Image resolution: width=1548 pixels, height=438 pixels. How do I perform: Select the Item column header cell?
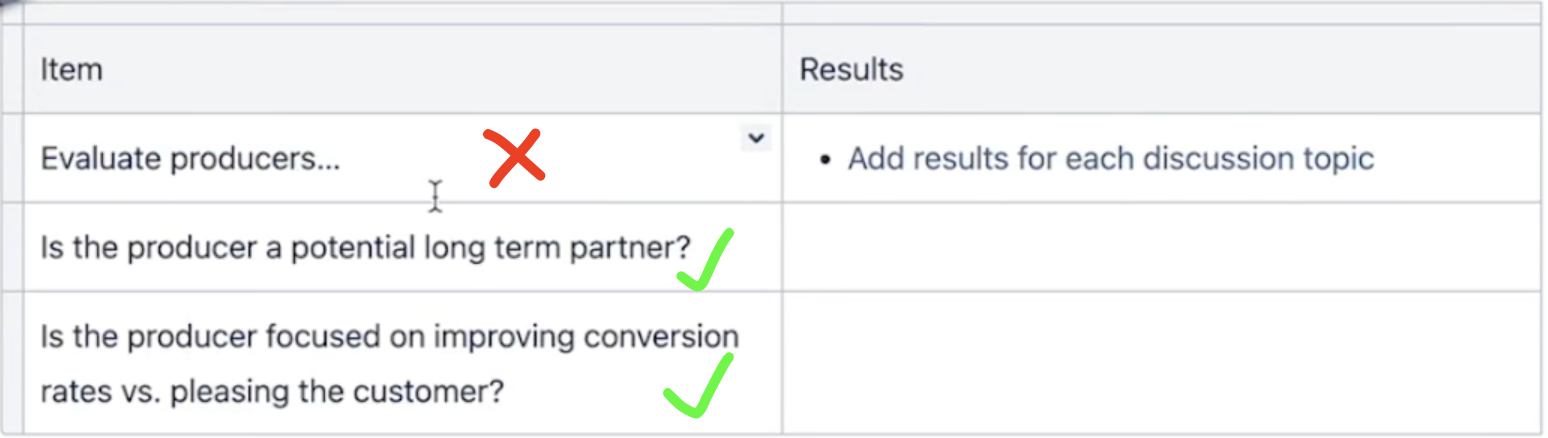pyautogui.click(x=403, y=69)
